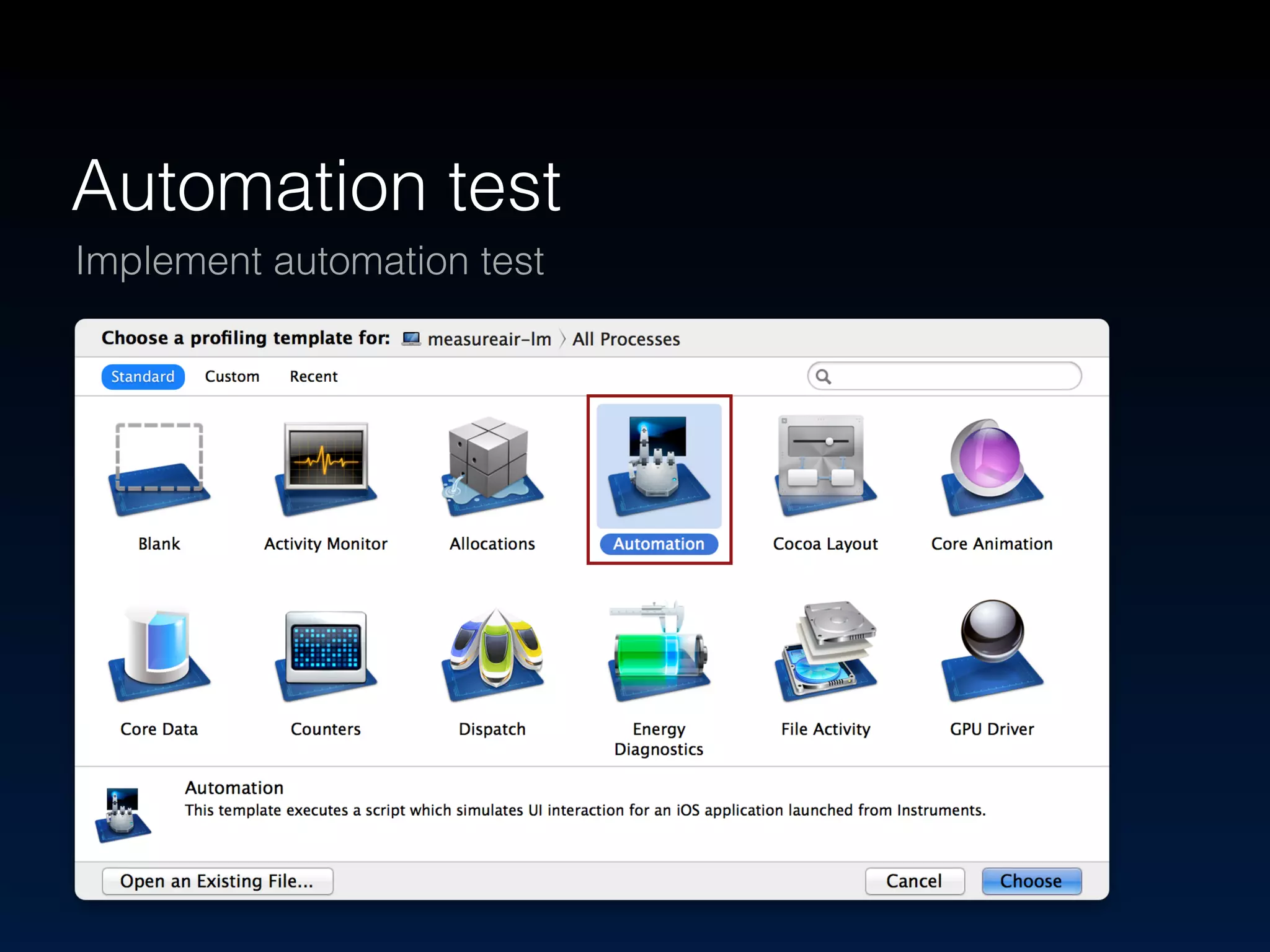Click the GPU Driver label
The width and height of the screenshot is (1270, 952).
[x=992, y=729]
